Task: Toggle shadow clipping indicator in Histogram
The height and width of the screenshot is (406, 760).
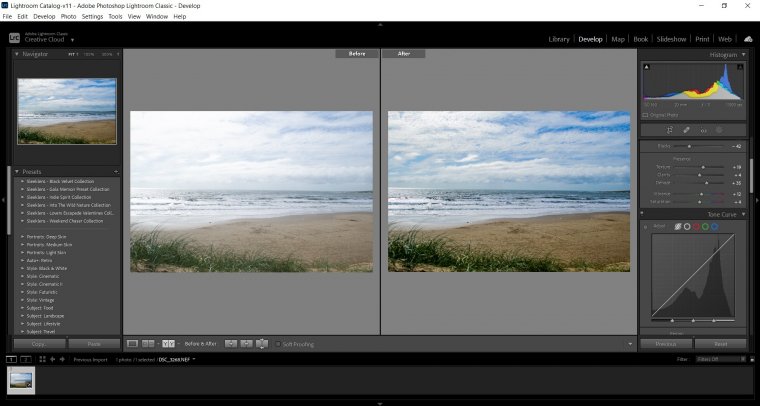Action: click(647, 67)
